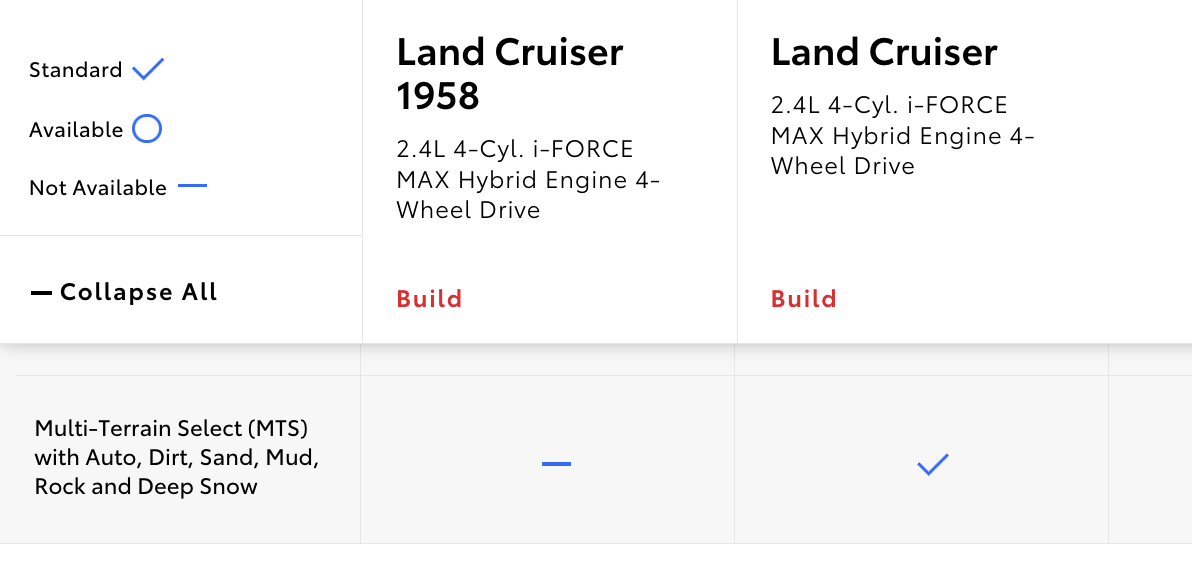Image resolution: width=1192 pixels, height=574 pixels.
Task: Click the empty cell above Land Cruiser checkmark
Action: point(921,360)
